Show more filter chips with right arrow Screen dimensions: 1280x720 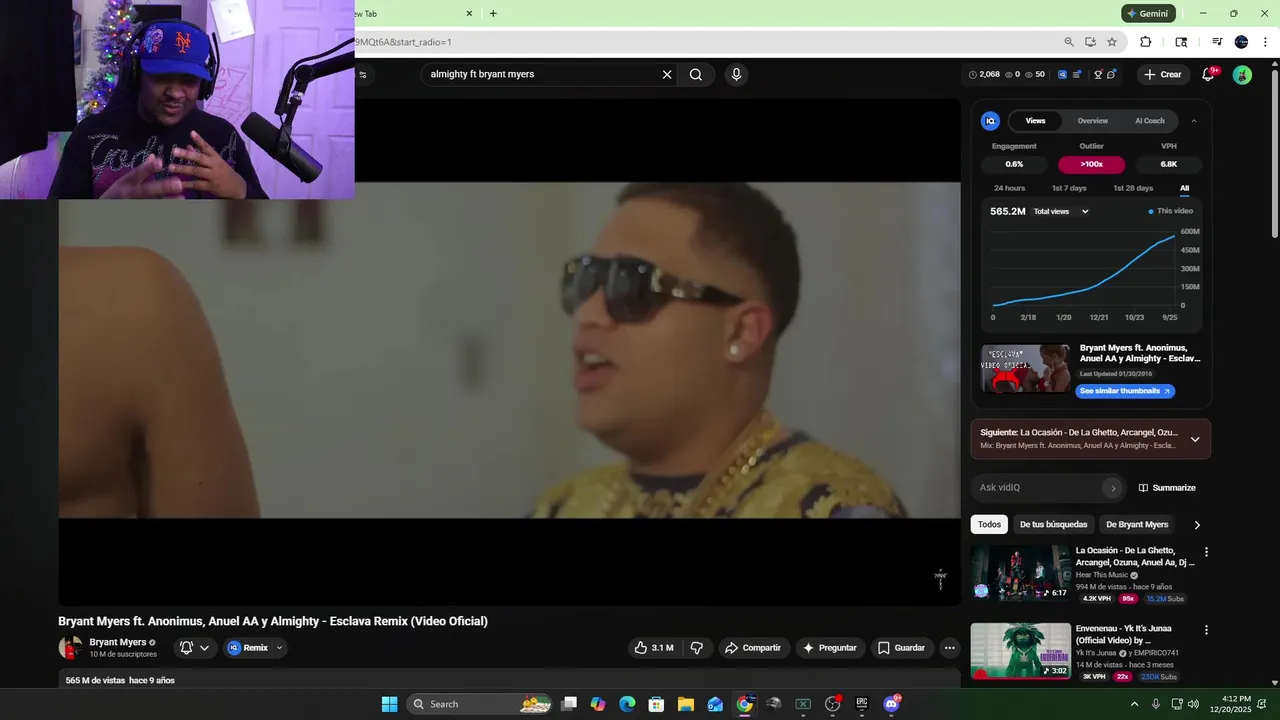1197,525
